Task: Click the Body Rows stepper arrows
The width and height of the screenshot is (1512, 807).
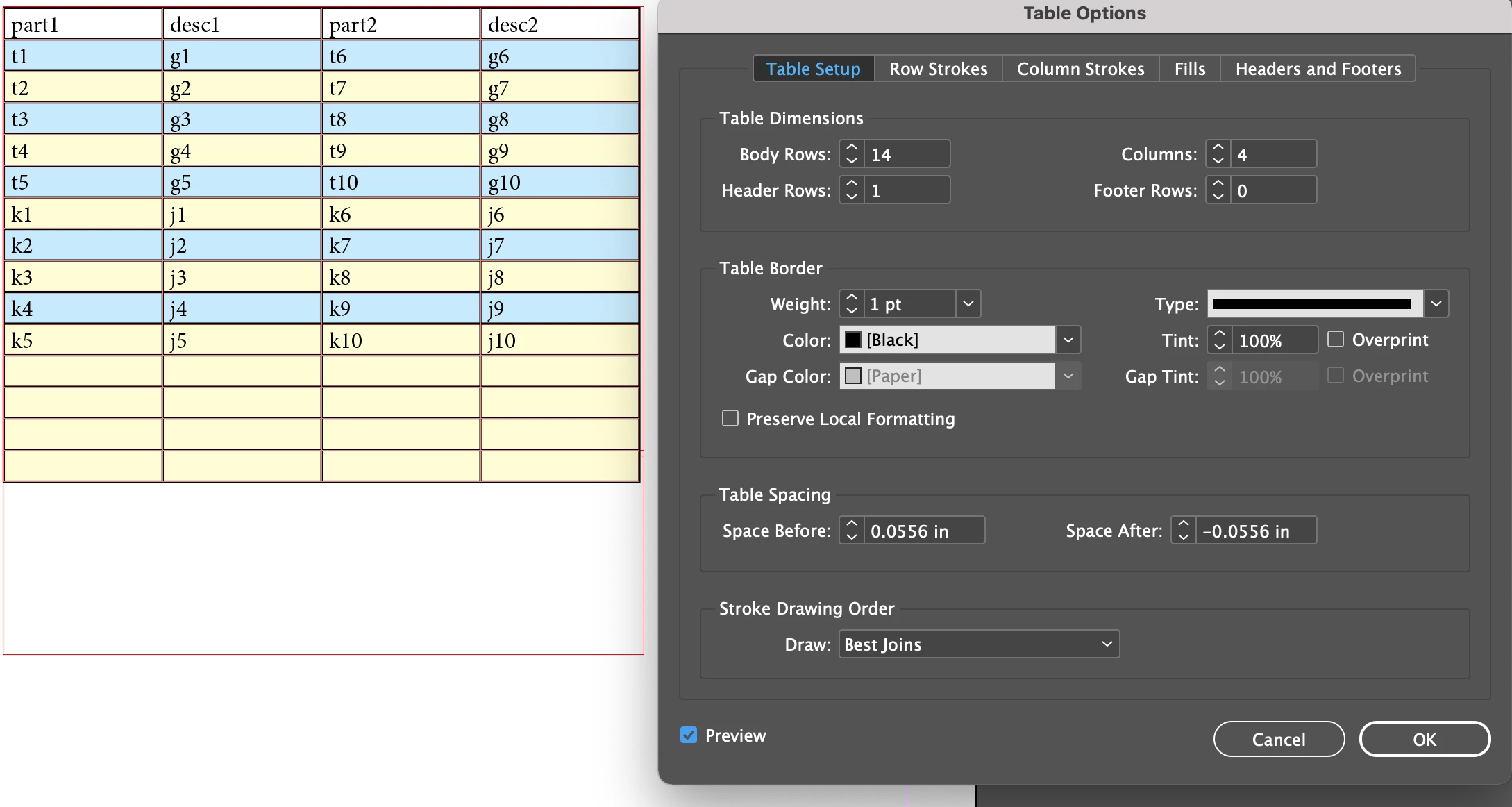Action: point(852,154)
